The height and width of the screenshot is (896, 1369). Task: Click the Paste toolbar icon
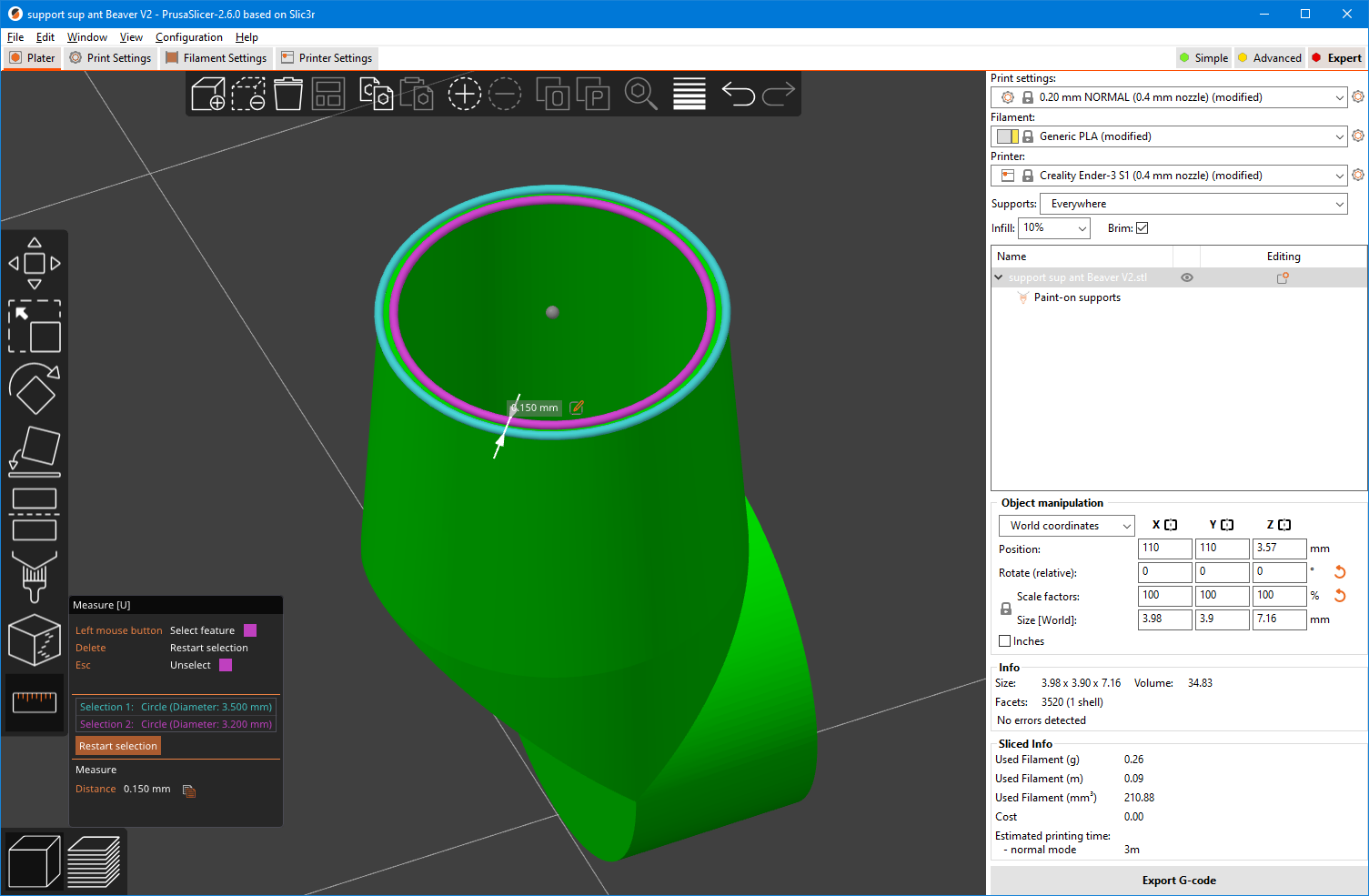[417, 94]
